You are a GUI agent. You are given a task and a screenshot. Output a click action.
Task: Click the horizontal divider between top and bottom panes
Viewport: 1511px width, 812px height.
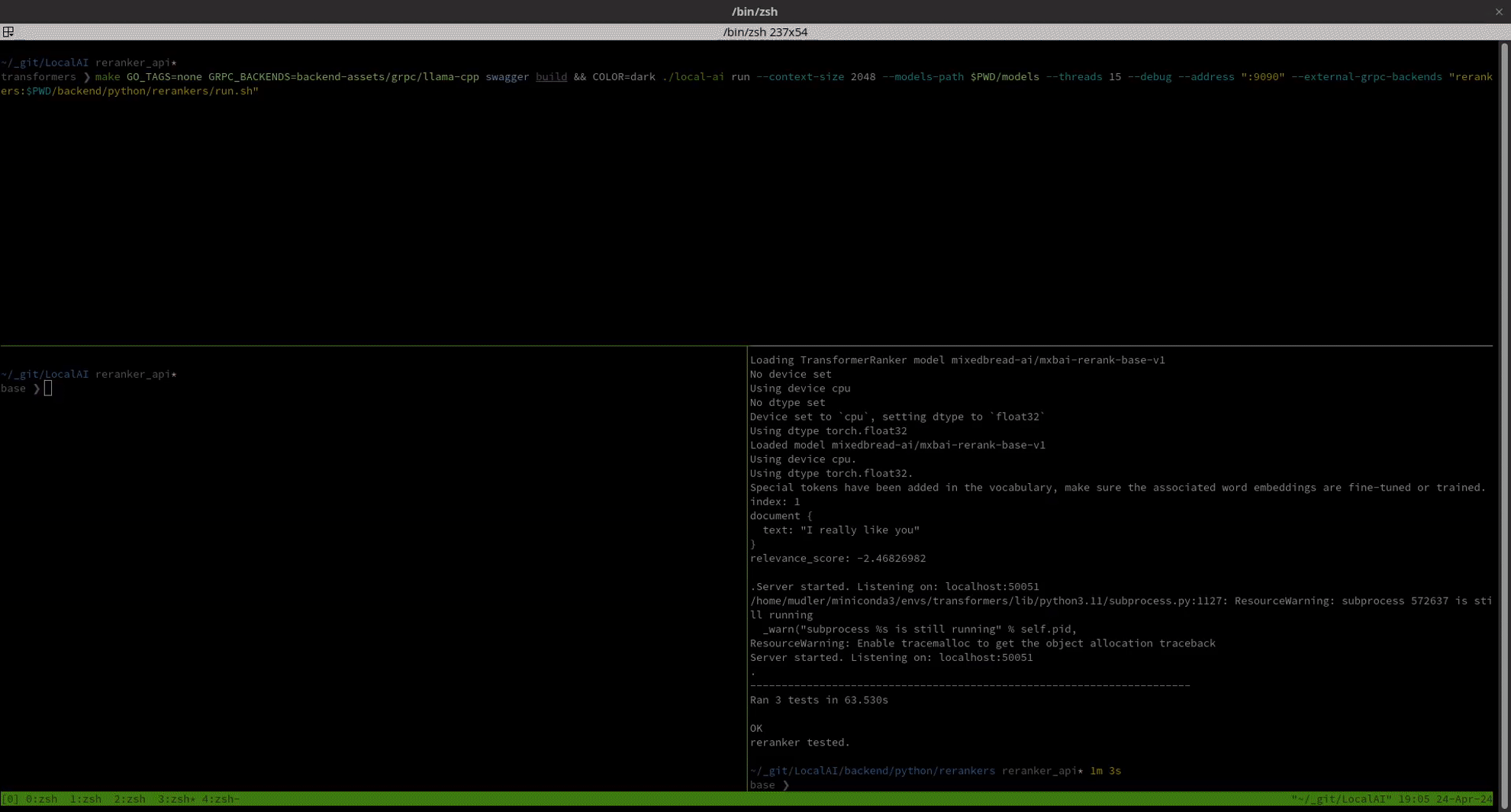coord(374,346)
